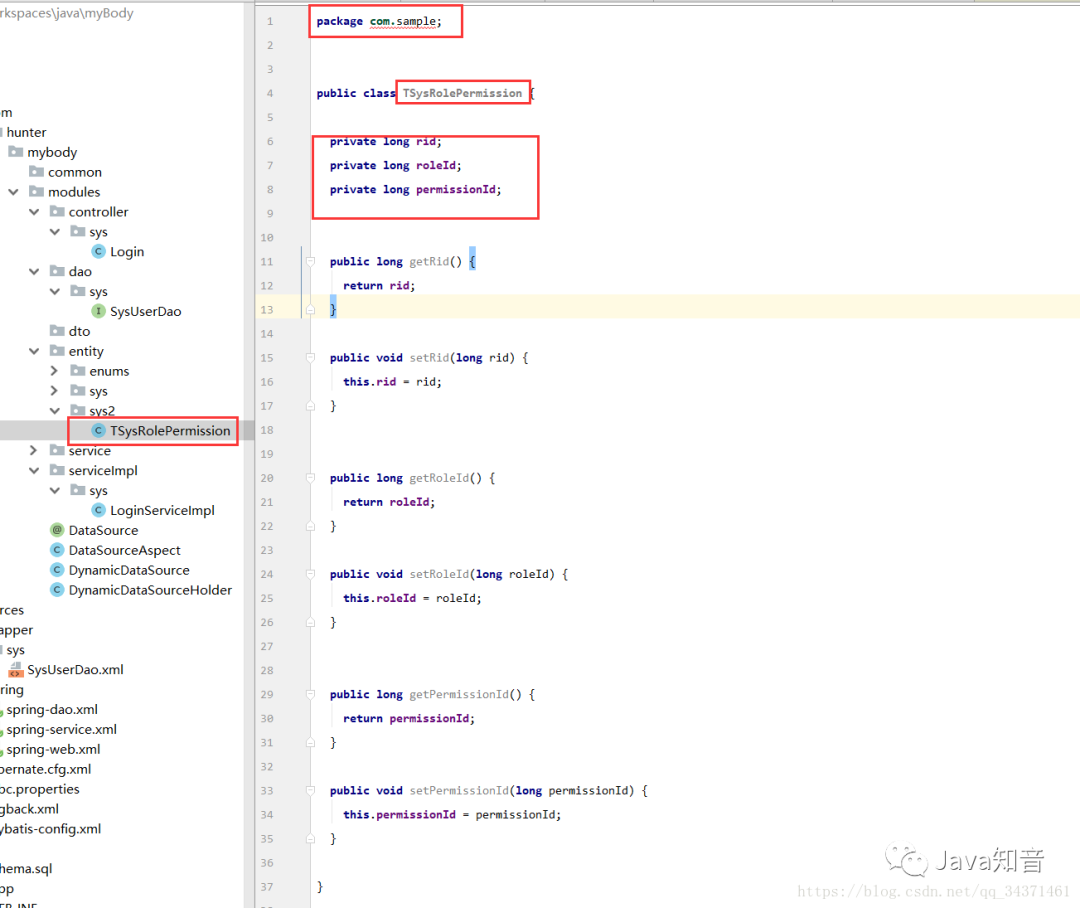Fold the getRid method at line 11
The image size is (1080, 908).
(x=311, y=261)
